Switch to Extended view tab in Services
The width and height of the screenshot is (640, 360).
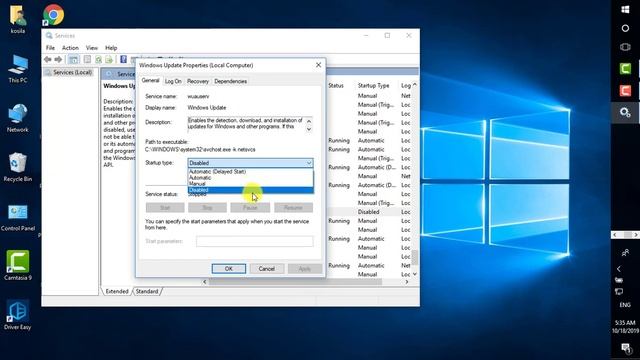(x=117, y=291)
